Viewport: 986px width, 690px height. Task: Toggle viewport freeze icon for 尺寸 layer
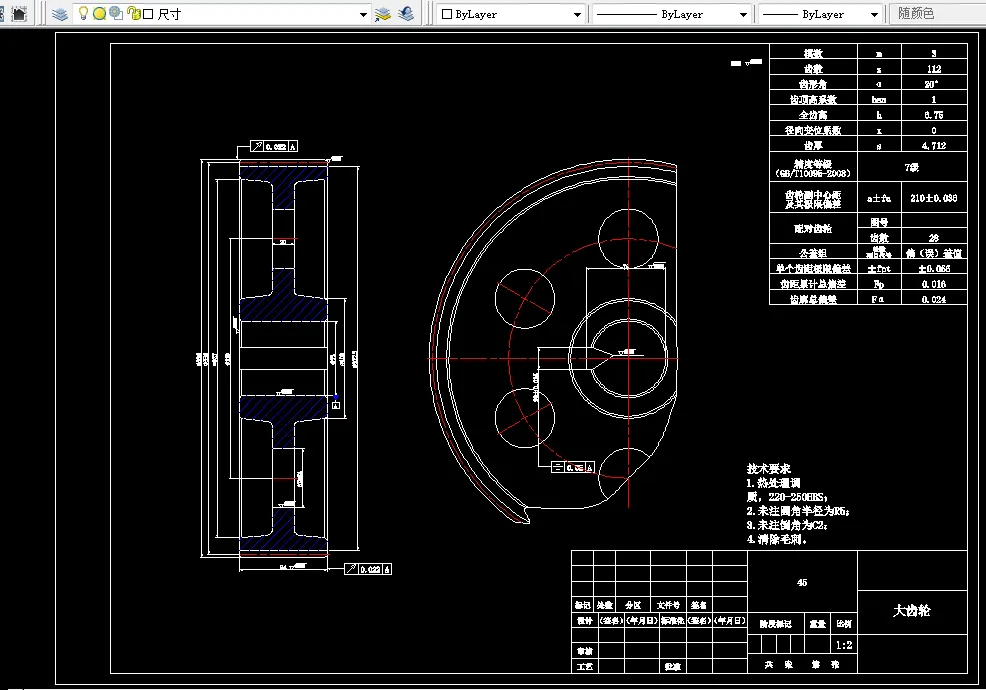point(116,13)
